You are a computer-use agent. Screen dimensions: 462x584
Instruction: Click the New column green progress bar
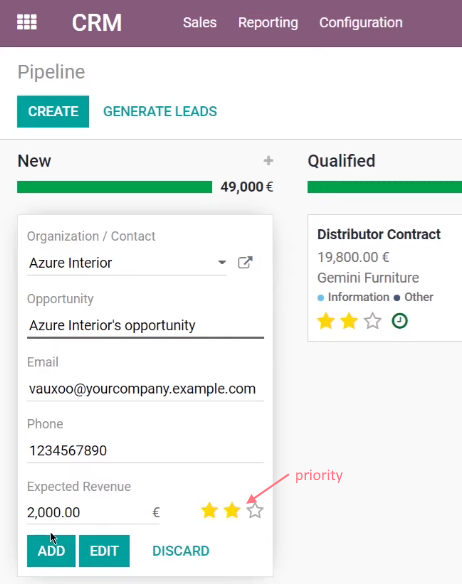pyautogui.click(x=114, y=187)
